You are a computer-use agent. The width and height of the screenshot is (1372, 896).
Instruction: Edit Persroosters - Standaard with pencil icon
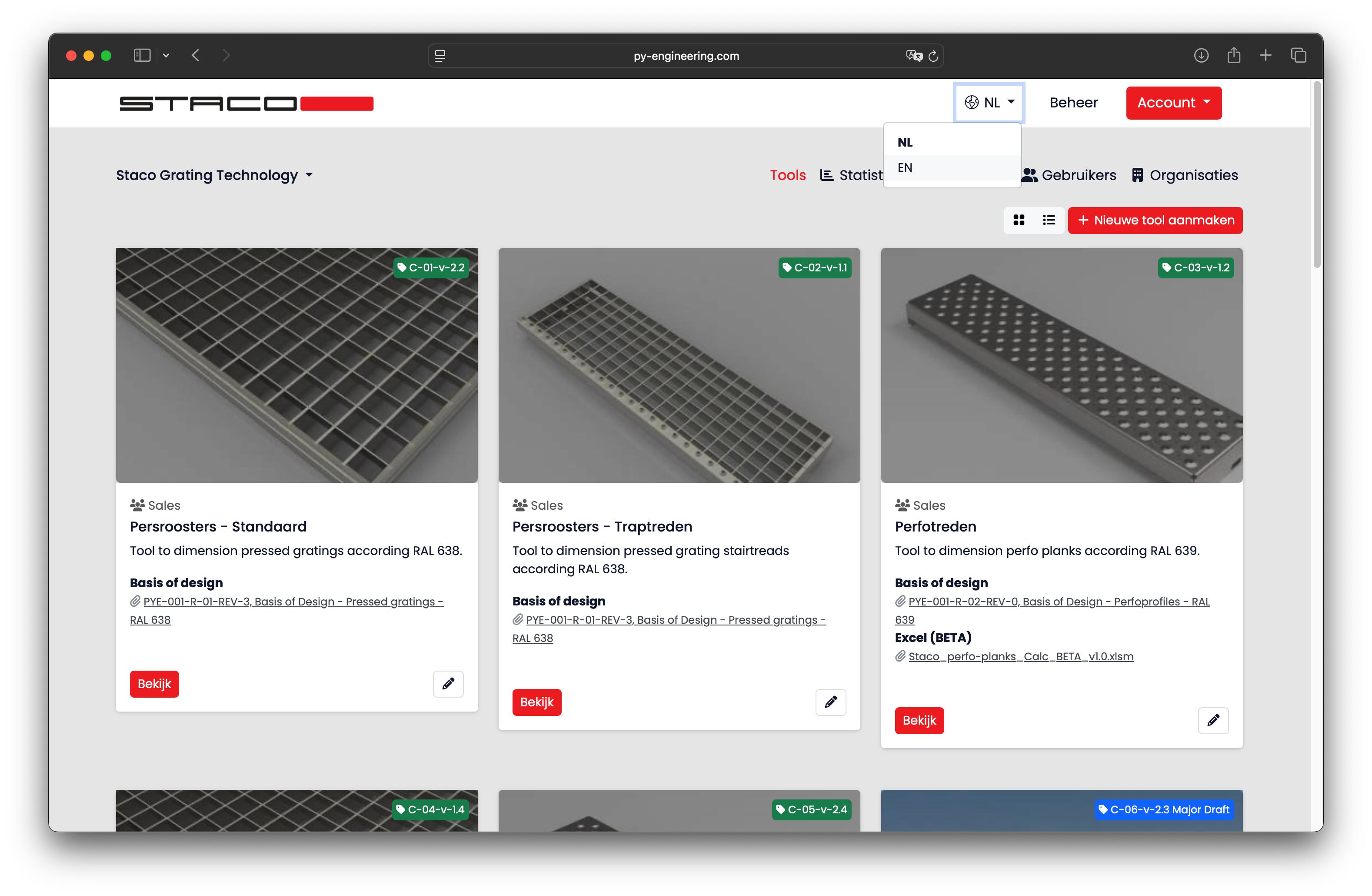[x=448, y=684]
